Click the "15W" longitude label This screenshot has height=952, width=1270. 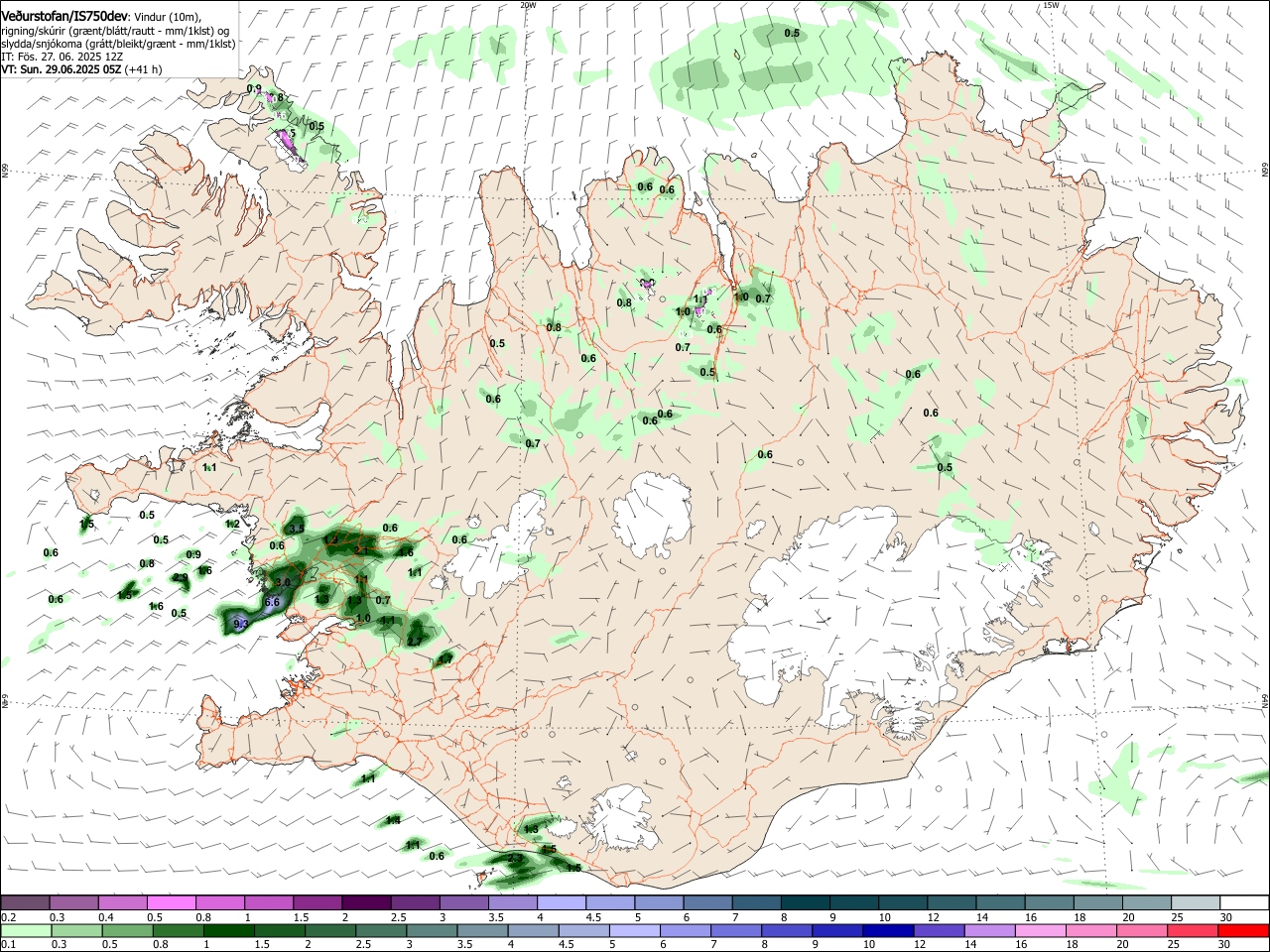pos(1051,5)
